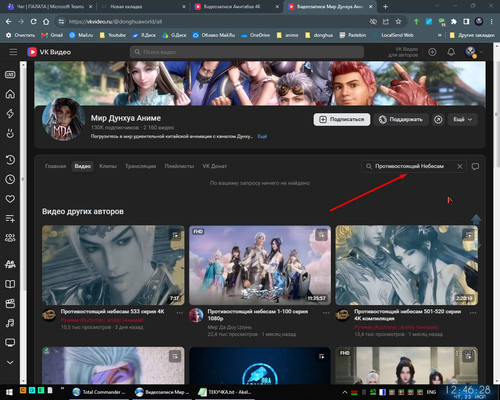Open the Трансляции tab
Image resolution: width=500 pixels, height=400 pixels.
140,166
